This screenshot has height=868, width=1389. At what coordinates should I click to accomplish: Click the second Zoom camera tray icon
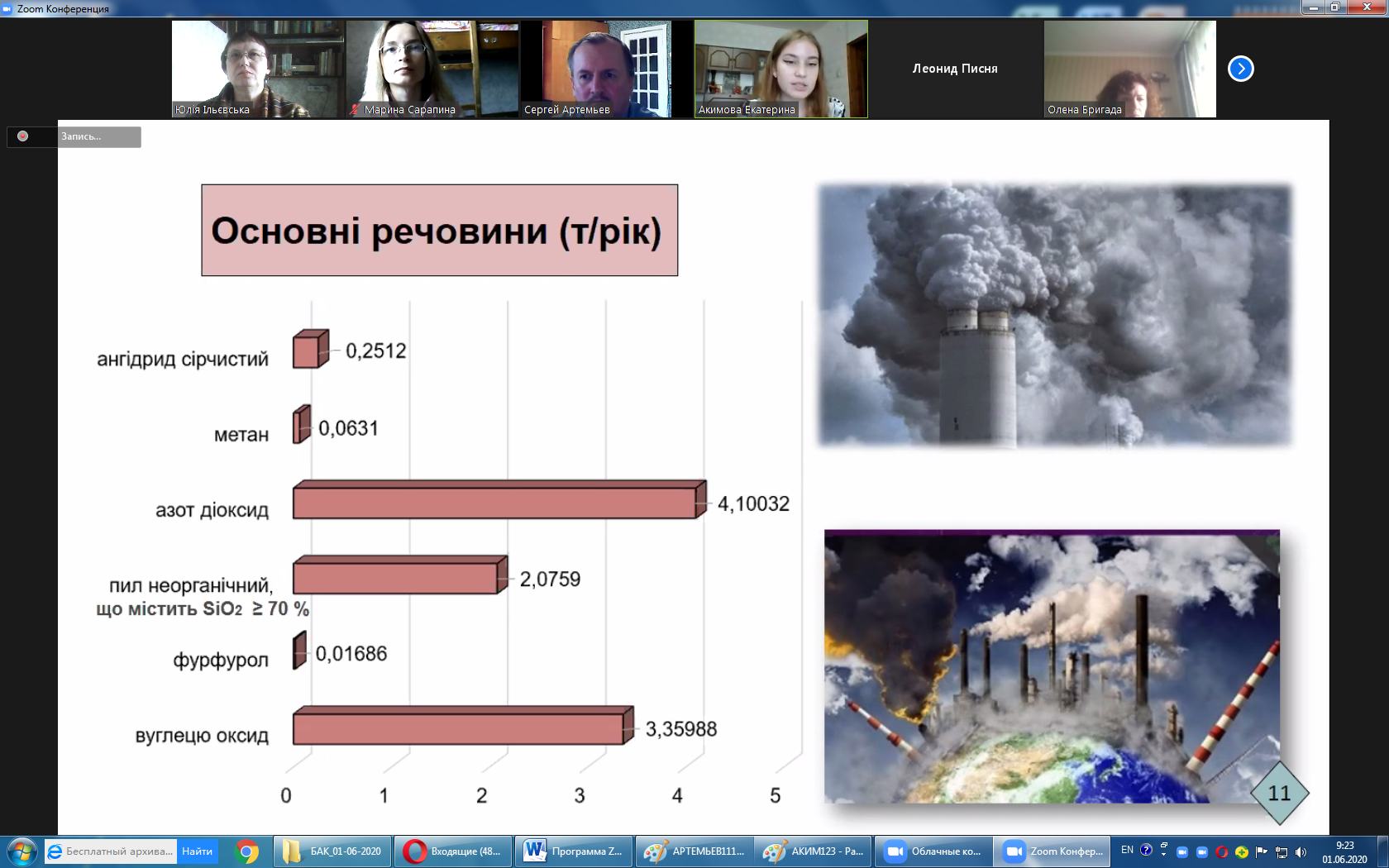[1202, 851]
